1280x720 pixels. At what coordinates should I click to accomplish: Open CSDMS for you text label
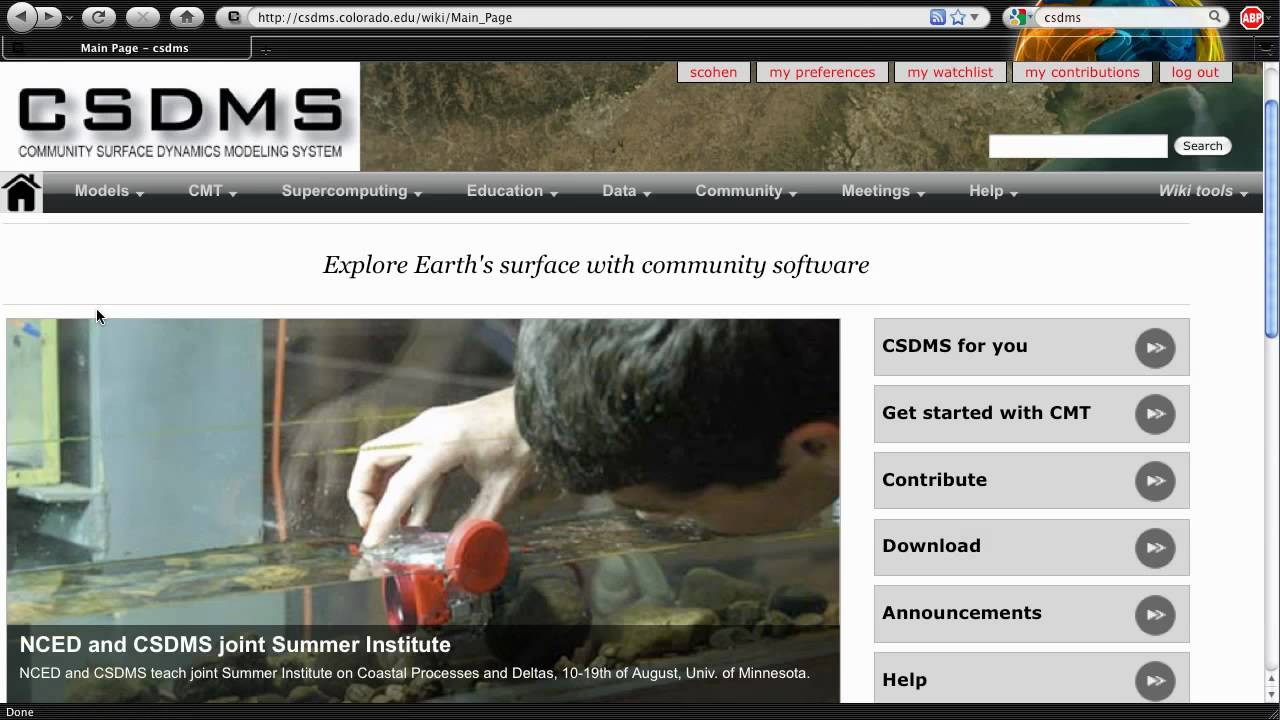[954, 346]
